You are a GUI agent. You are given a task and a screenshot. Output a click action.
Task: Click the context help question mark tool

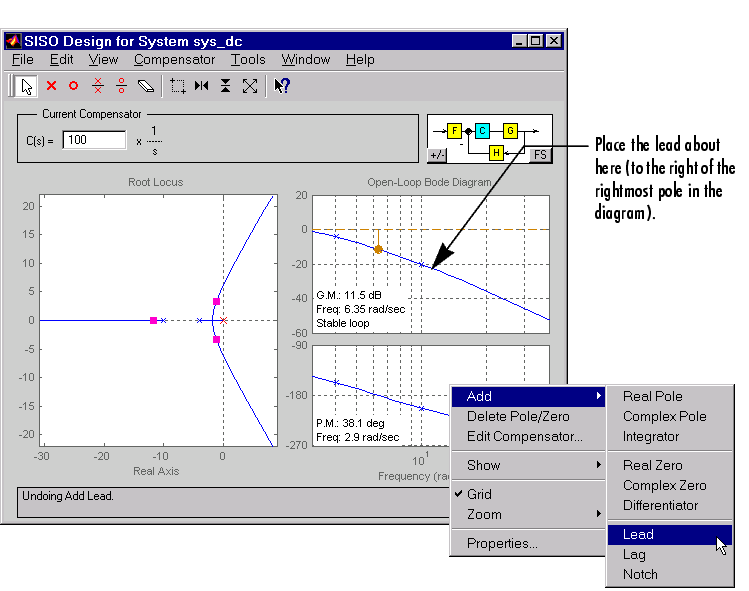[282, 86]
